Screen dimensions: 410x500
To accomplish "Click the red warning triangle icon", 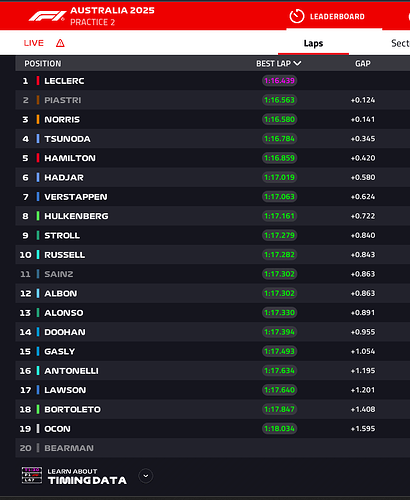I will (x=60, y=43).
